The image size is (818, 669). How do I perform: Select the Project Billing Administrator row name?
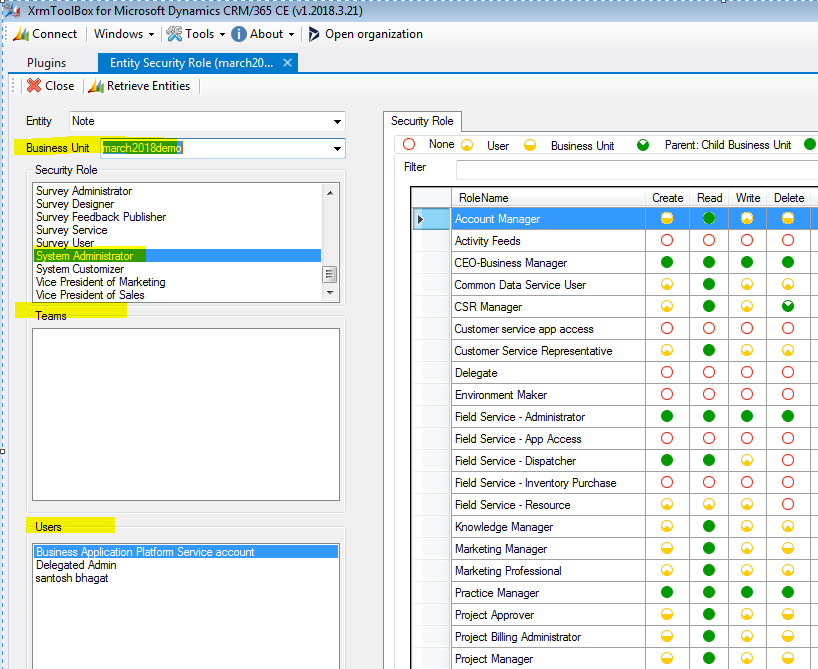pos(518,637)
